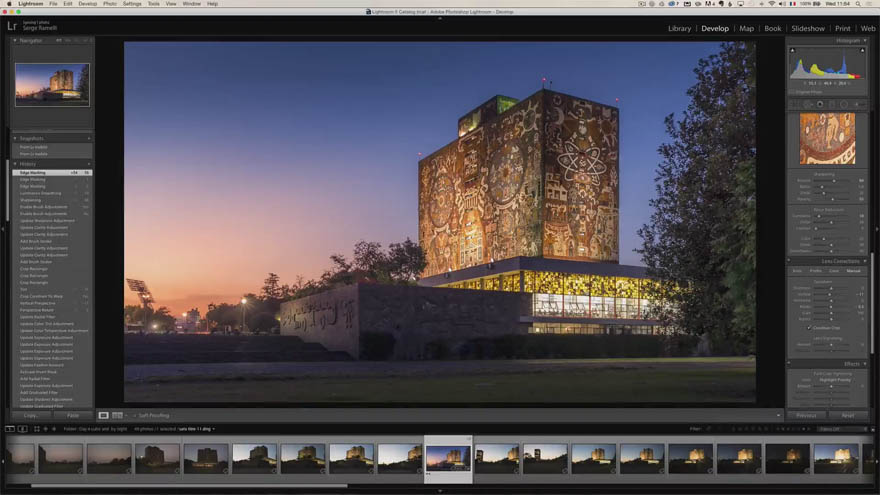Select the Crop Overlay tool
The height and width of the screenshot is (495, 880).
click(x=796, y=104)
